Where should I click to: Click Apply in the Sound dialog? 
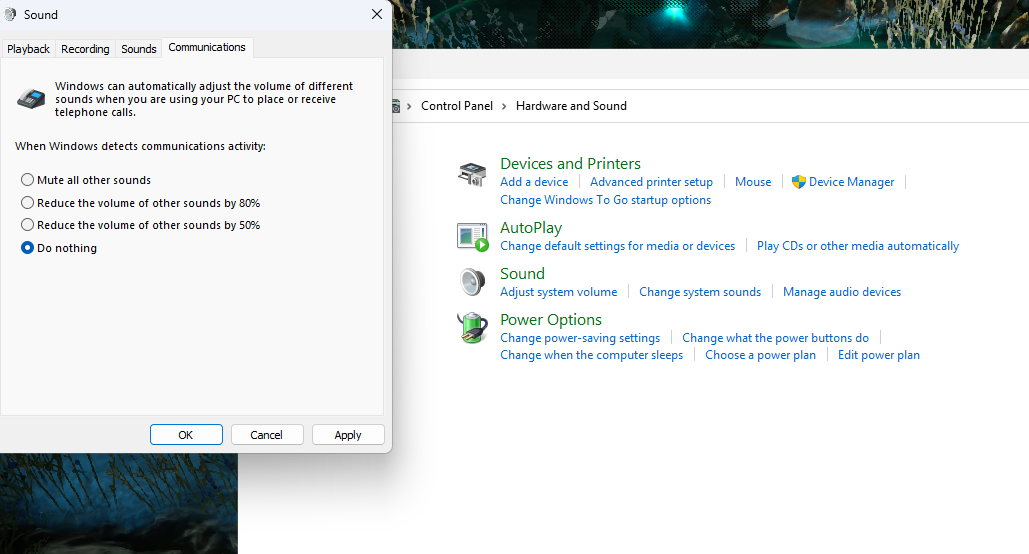[x=348, y=435]
